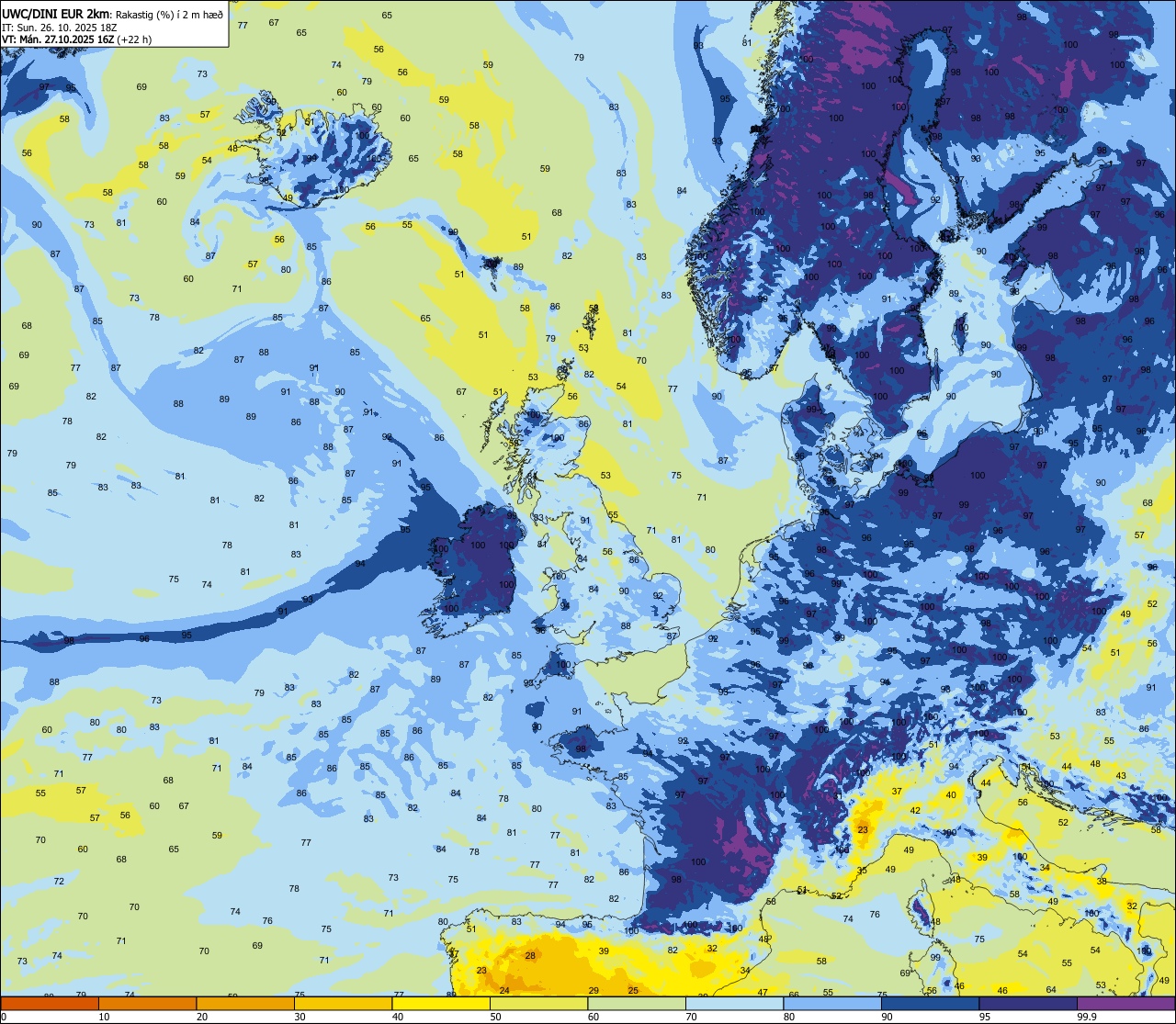
Task: Click the navy 95–99.9 legend segment
Action: pyautogui.click(x=1028, y=1003)
